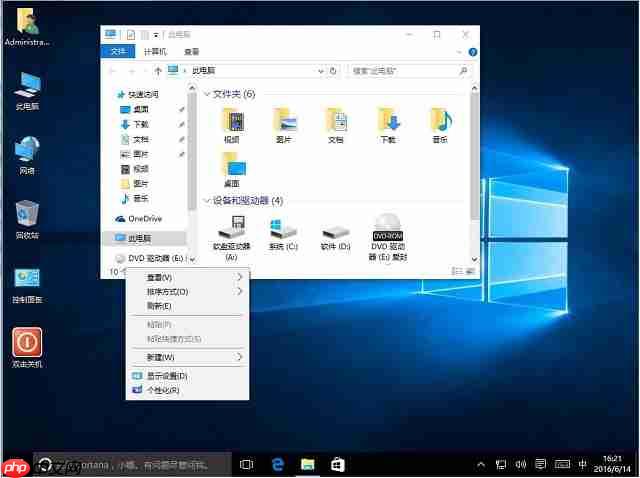640x478 pixels.
Task: Select the 控制面板 desktop icon
Action: tap(27, 286)
